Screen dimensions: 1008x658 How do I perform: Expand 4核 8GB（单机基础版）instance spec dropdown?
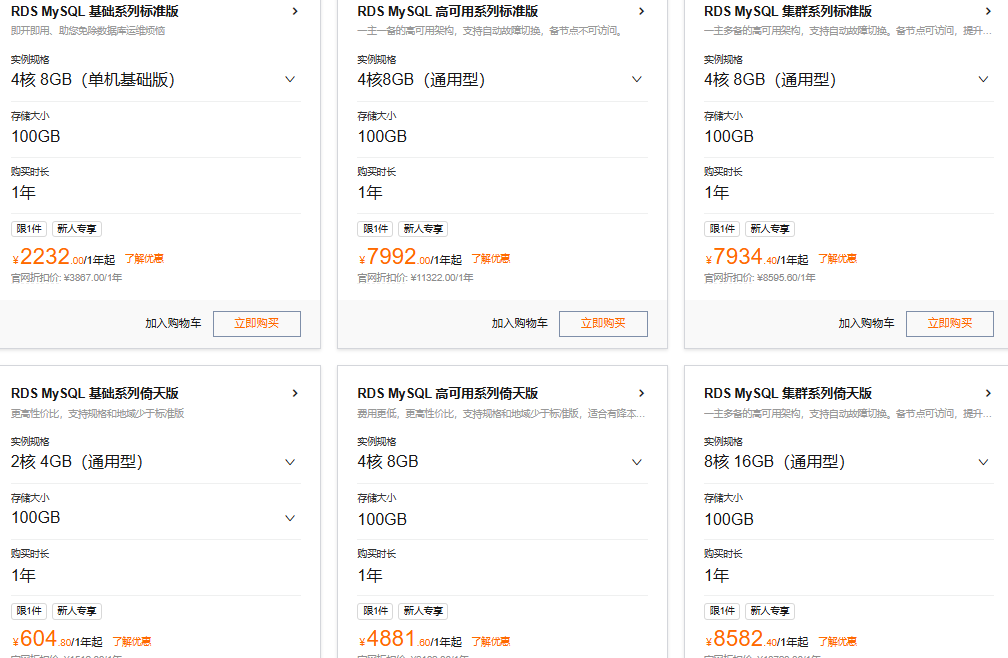tap(290, 80)
